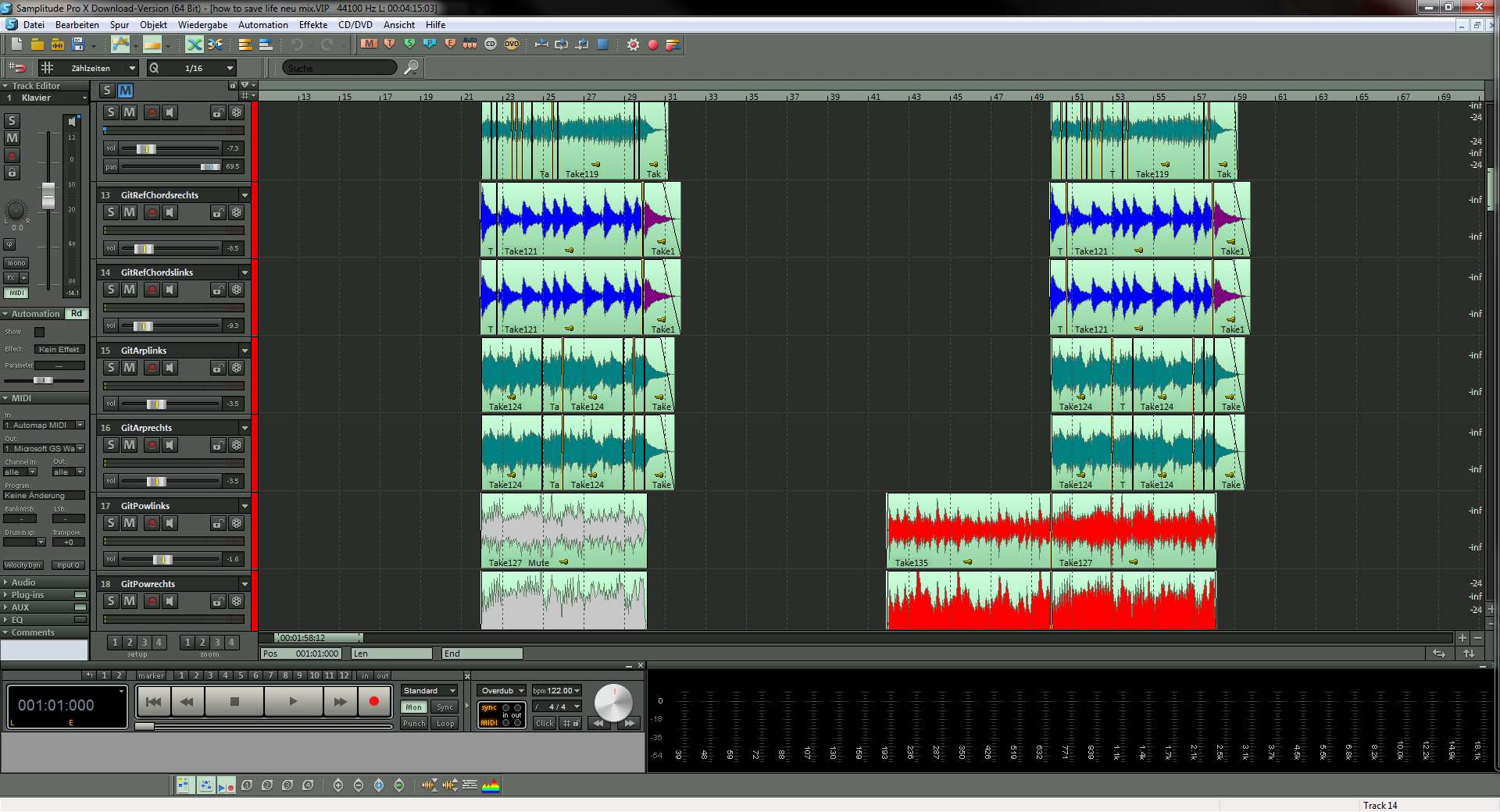This screenshot has width=1500, height=812.
Task: Click the Click metronome button
Action: pyautogui.click(x=545, y=723)
